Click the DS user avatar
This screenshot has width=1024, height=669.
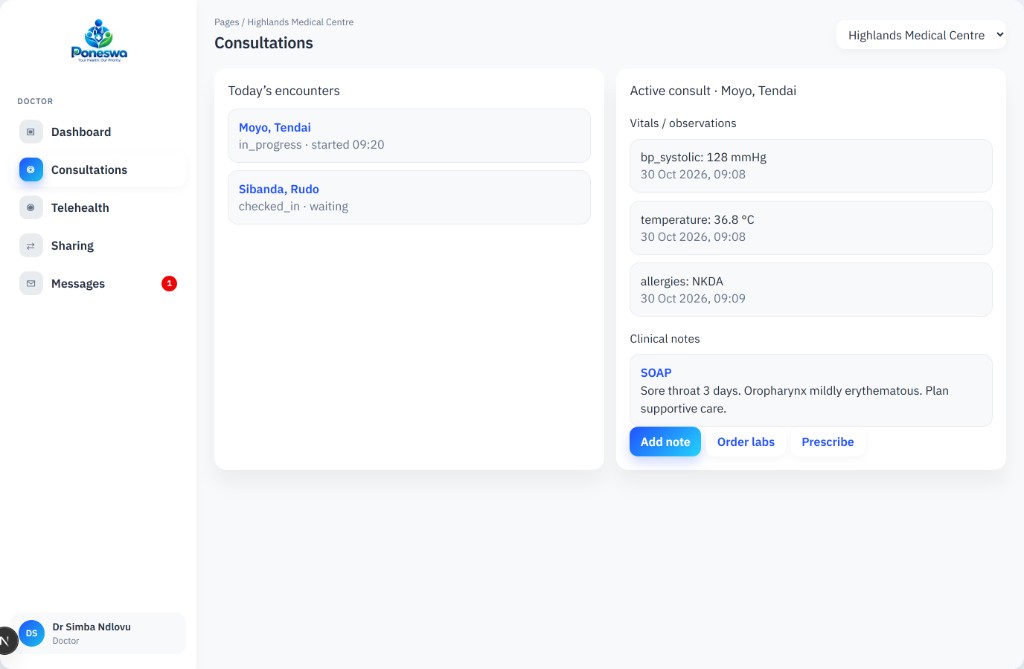click(31, 633)
